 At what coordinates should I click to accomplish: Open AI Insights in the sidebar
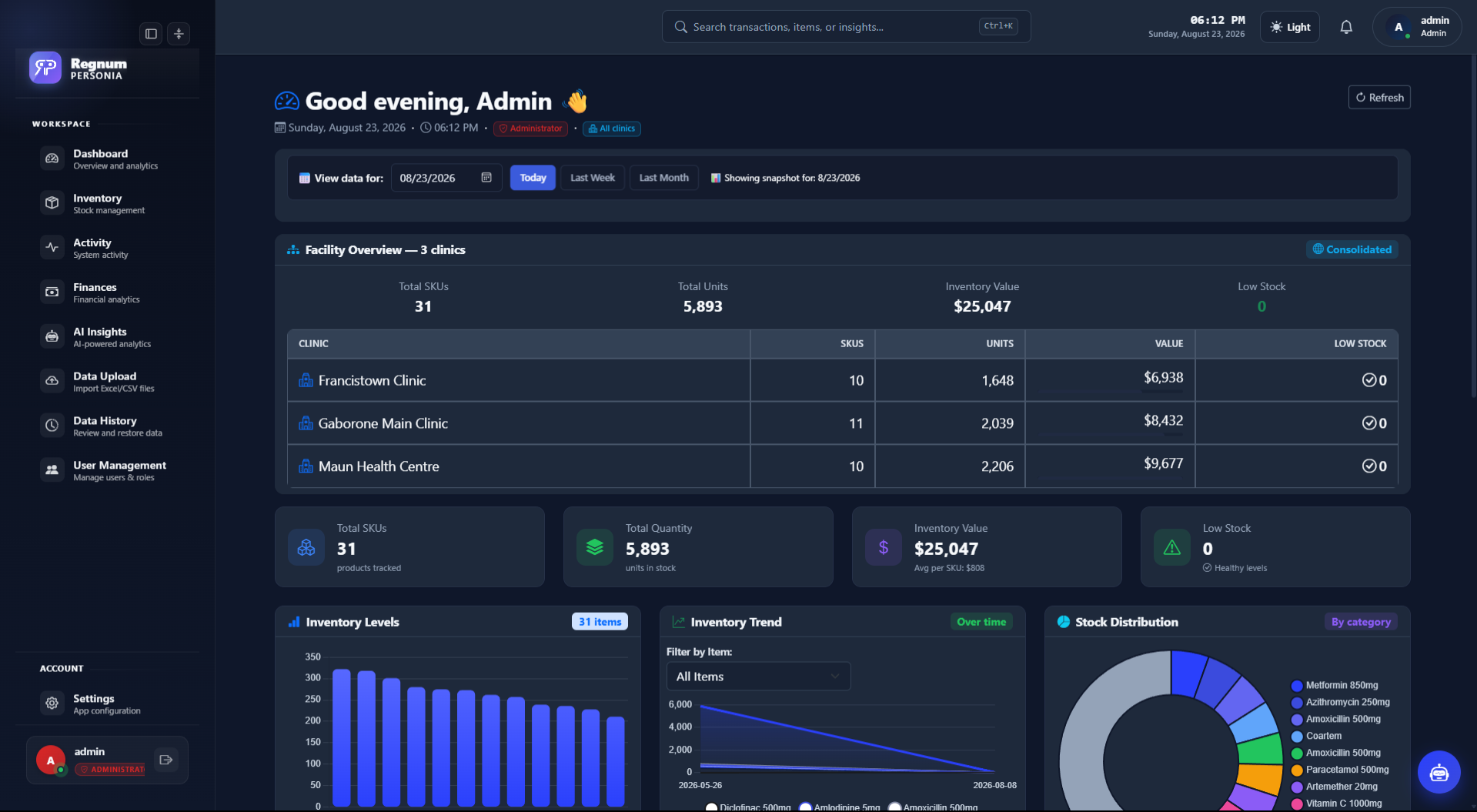tap(108, 337)
